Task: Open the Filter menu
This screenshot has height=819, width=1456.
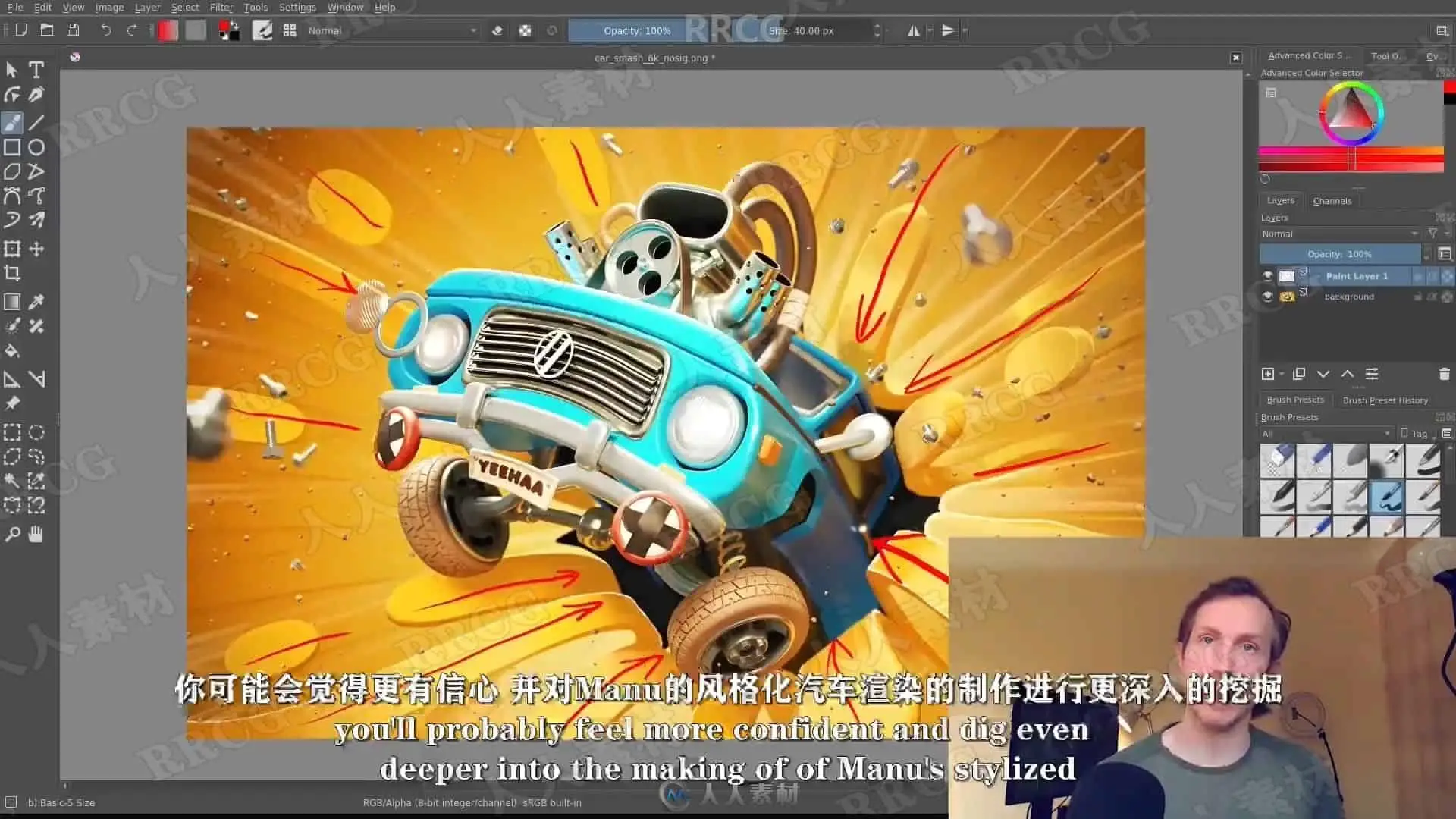Action: 221,8
